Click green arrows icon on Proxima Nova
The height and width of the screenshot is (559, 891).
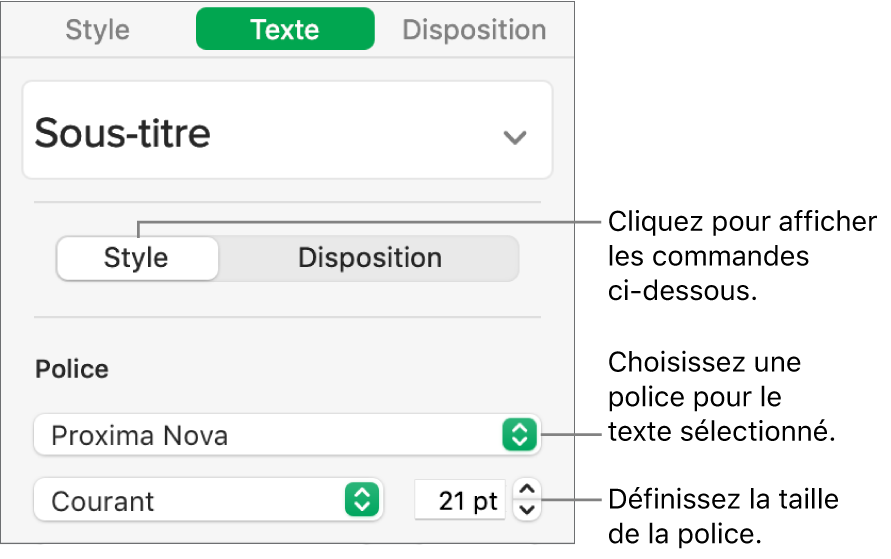(x=519, y=435)
